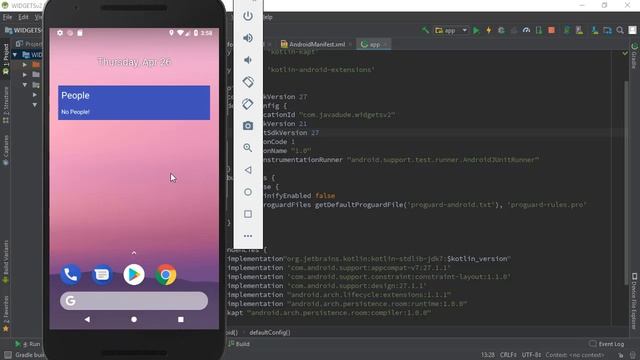This screenshot has height=360, width=640.
Task: Lower emulator volume with volume down icon
Action: [x=247, y=60]
